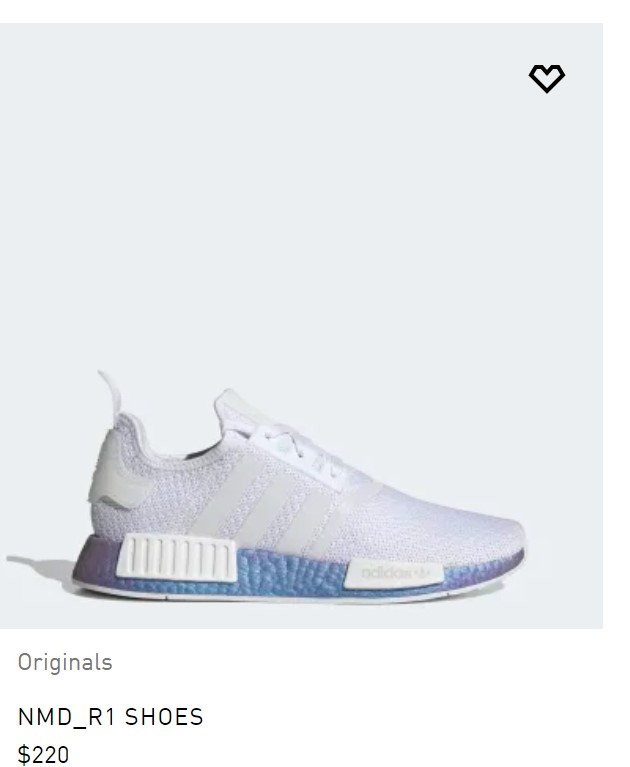
Task: Click the adidas logo plug on the midsole
Action: click(x=394, y=573)
